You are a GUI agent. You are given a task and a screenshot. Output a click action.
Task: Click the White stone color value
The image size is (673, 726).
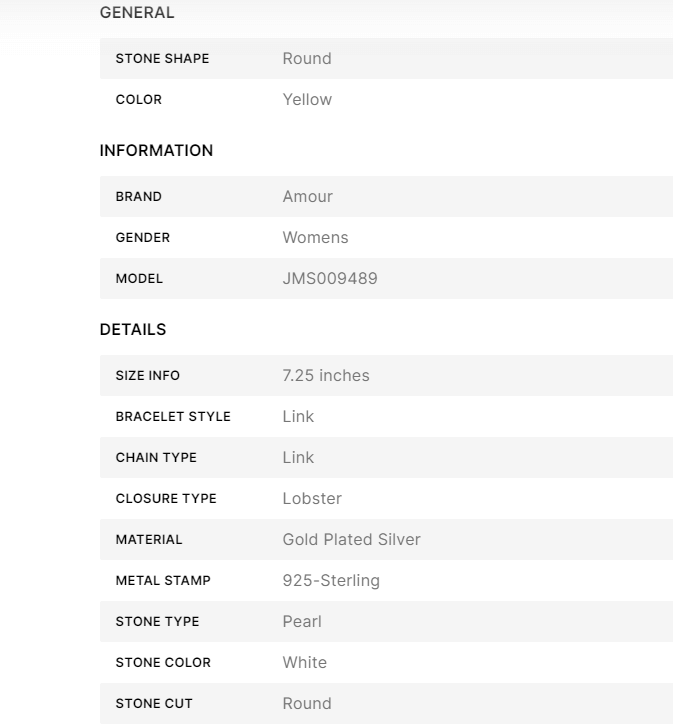[x=304, y=663]
